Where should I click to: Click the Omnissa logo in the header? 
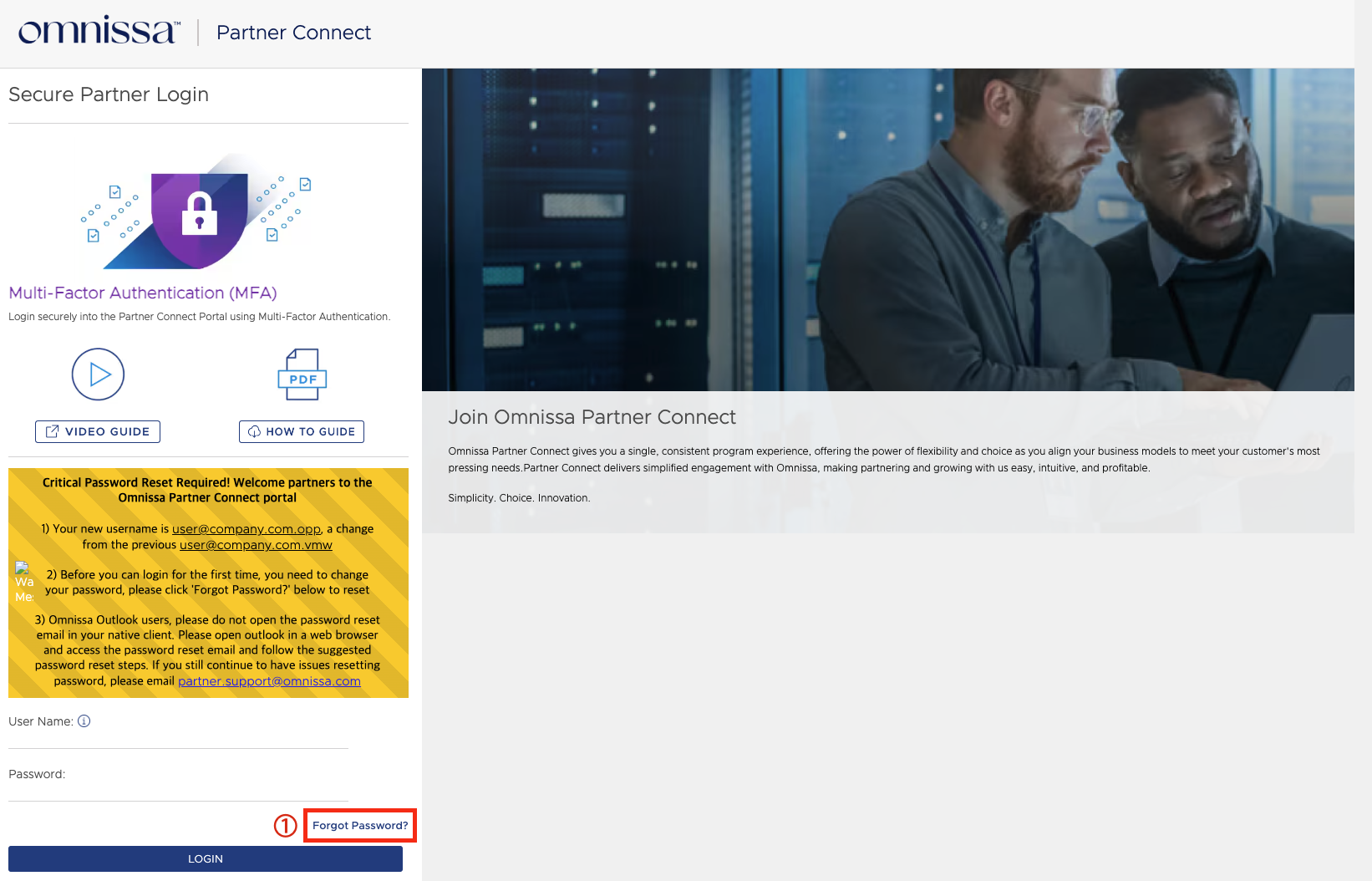(99, 32)
